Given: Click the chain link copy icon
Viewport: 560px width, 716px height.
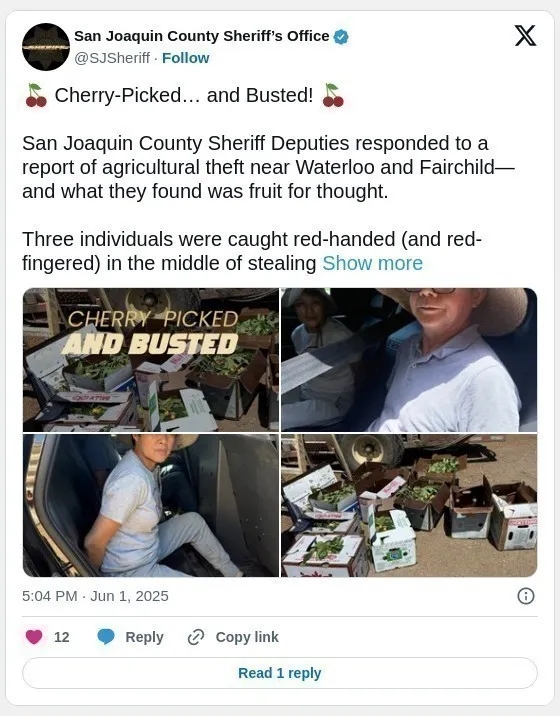Looking at the screenshot, I should pos(195,637).
